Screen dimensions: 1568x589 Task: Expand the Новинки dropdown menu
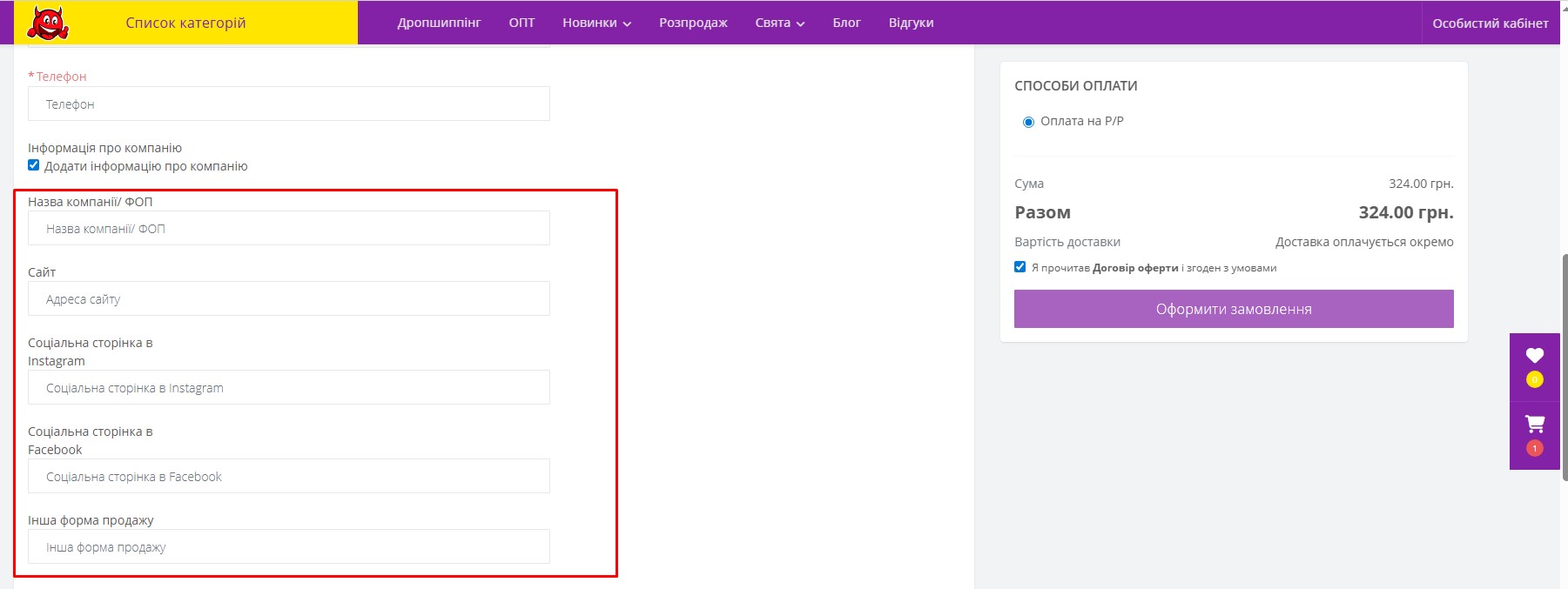(596, 23)
